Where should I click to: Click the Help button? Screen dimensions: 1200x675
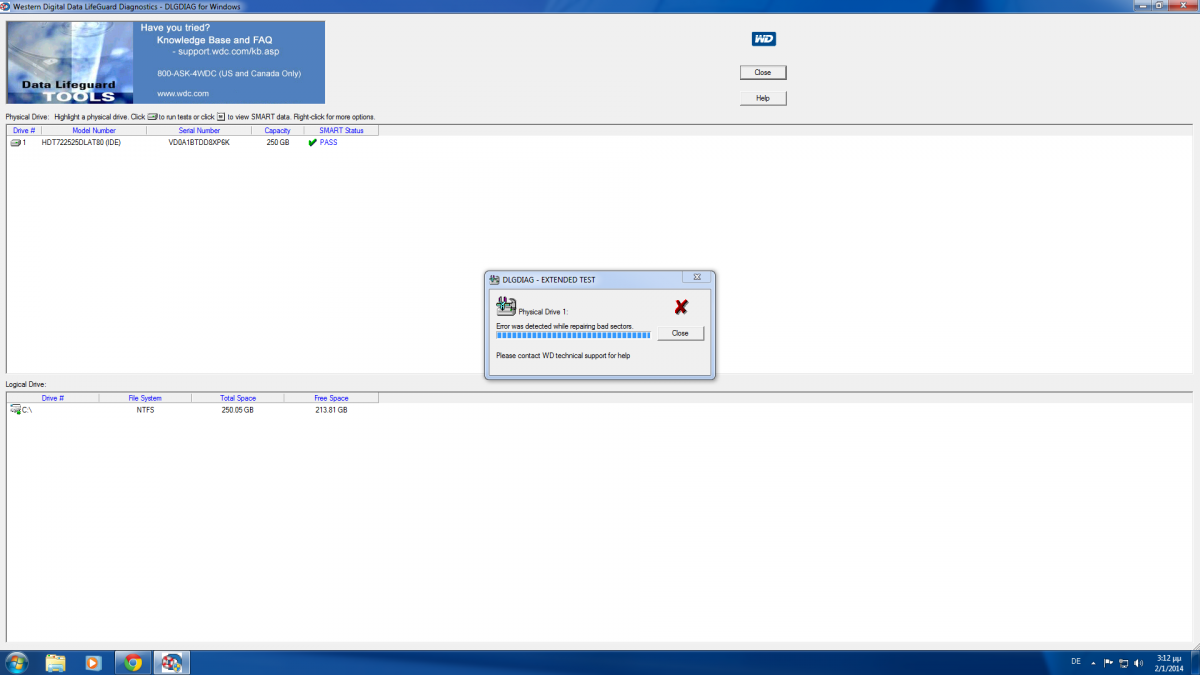[x=763, y=98]
